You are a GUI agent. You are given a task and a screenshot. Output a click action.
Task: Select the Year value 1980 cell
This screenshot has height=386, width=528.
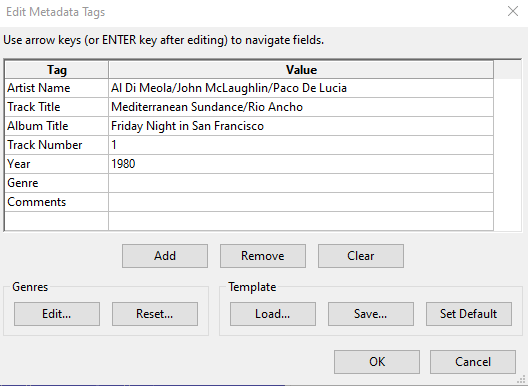(x=301, y=164)
